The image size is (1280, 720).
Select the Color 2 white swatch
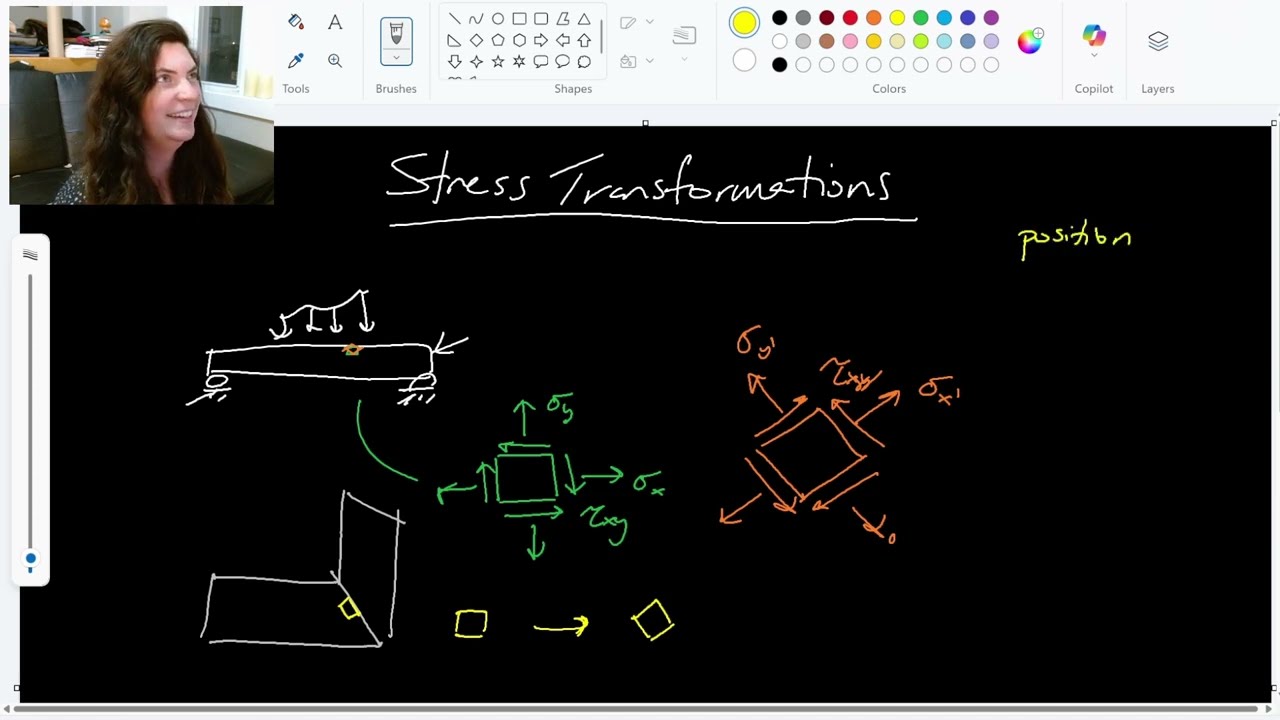click(x=744, y=61)
